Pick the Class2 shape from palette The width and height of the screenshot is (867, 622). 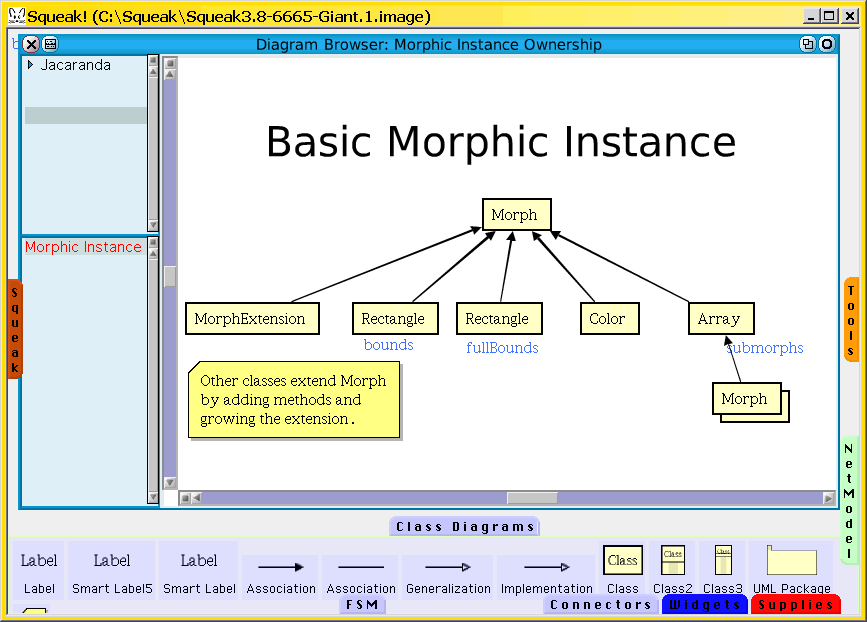[672, 569]
